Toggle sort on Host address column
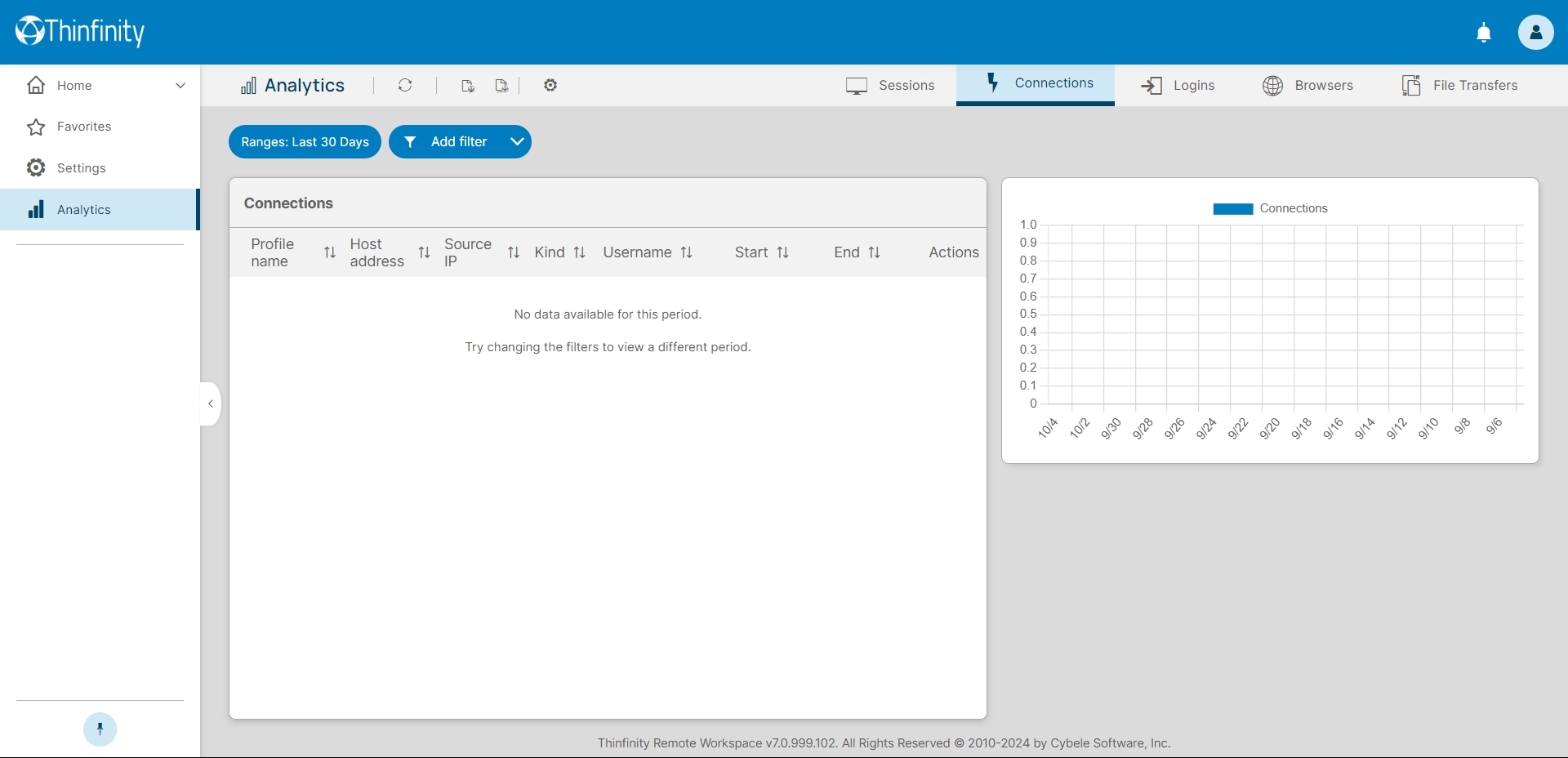1568x758 pixels. point(424,253)
